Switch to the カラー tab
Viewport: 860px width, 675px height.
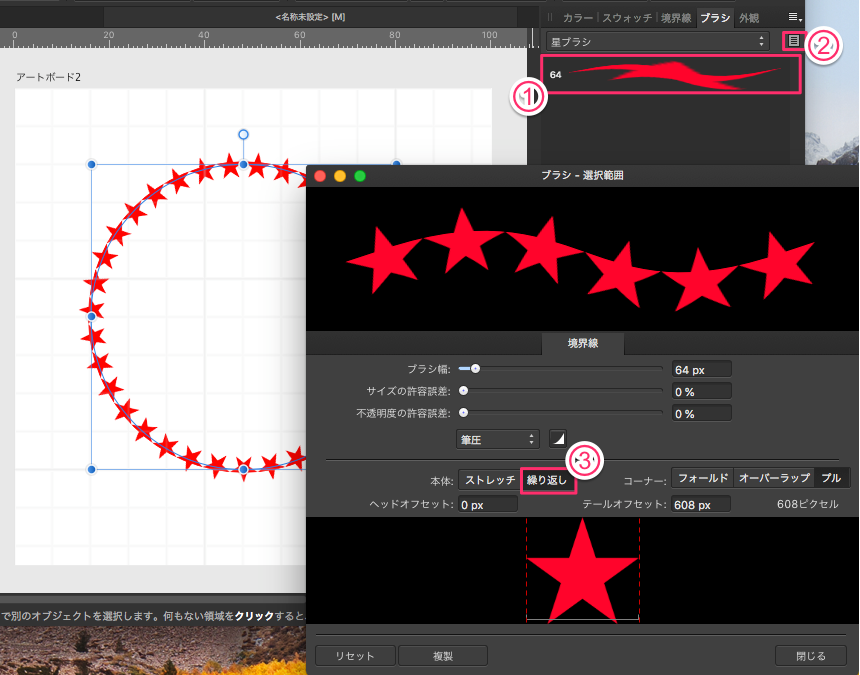[x=578, y=18]
